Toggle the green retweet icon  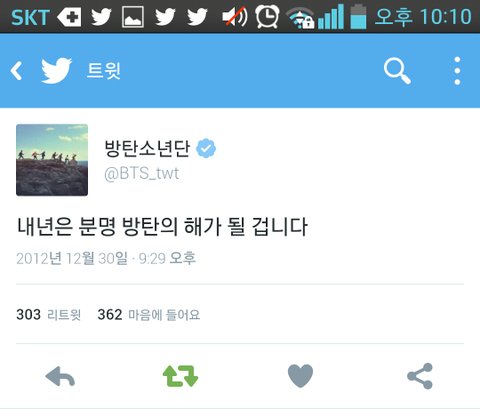click(180, 376)
